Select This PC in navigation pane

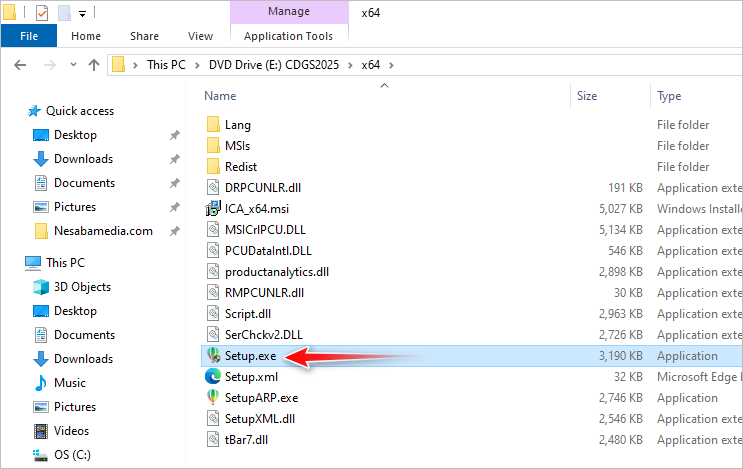coord(65,262)
